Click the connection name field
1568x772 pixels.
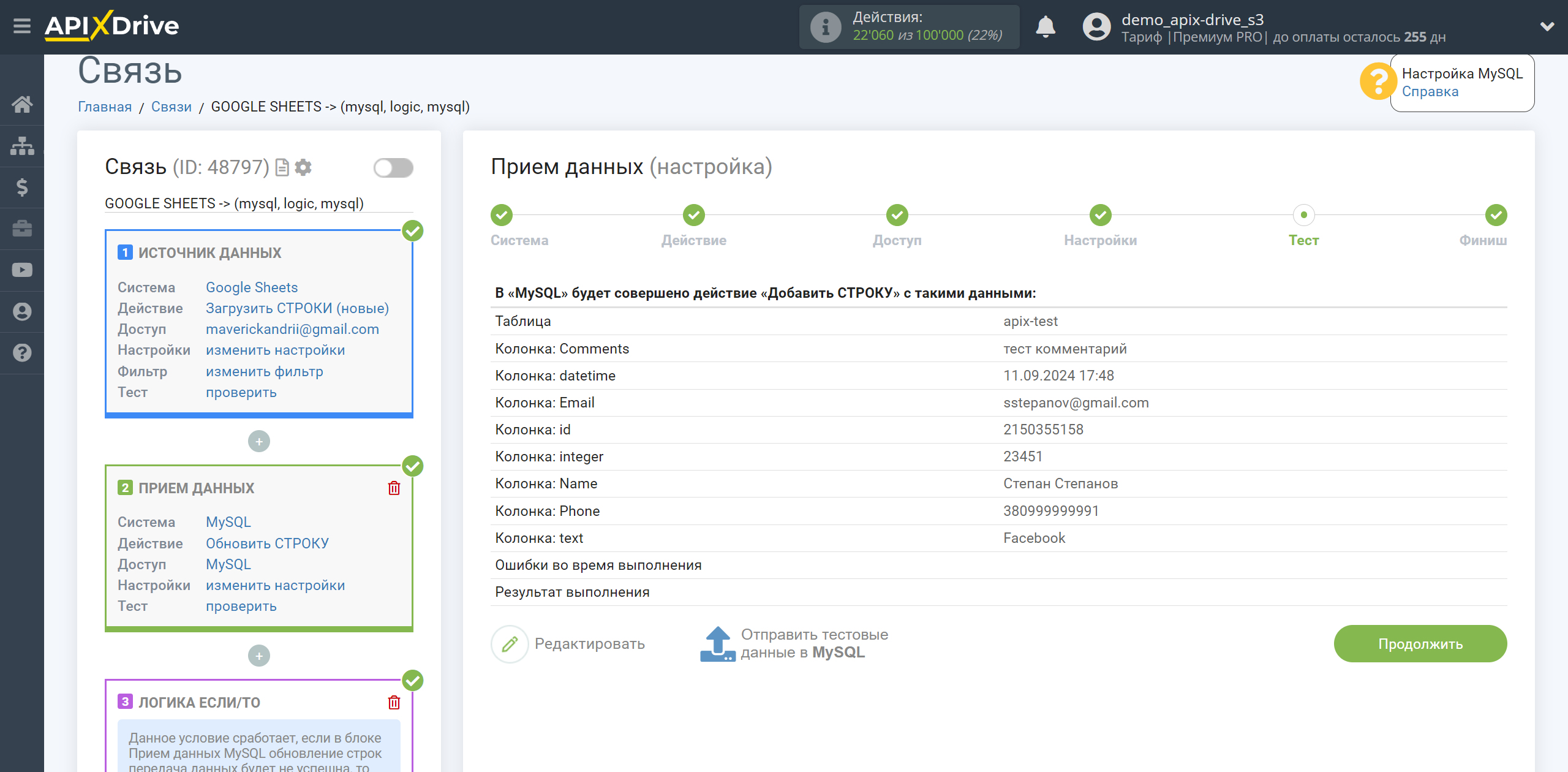[259, 203]
